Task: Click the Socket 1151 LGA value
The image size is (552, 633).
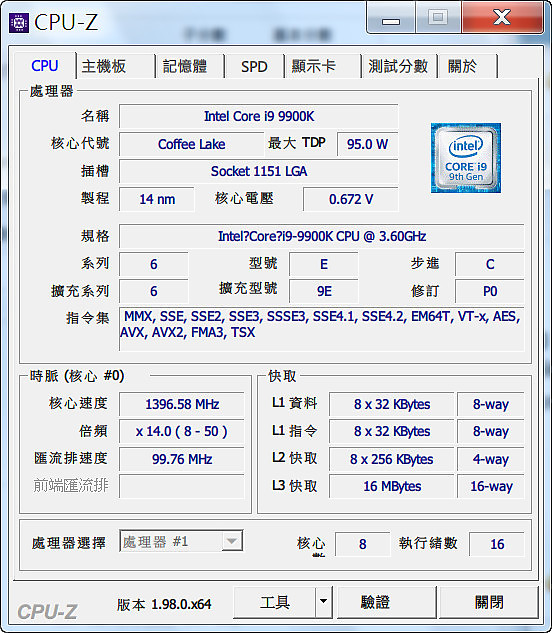Action: pos(259,171)
